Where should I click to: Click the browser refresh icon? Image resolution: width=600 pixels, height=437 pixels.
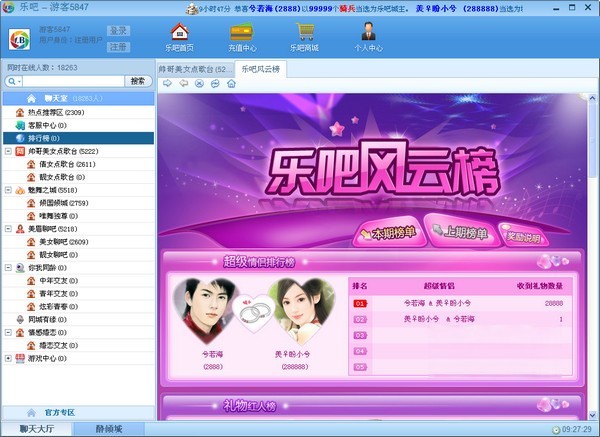[215, 83]
